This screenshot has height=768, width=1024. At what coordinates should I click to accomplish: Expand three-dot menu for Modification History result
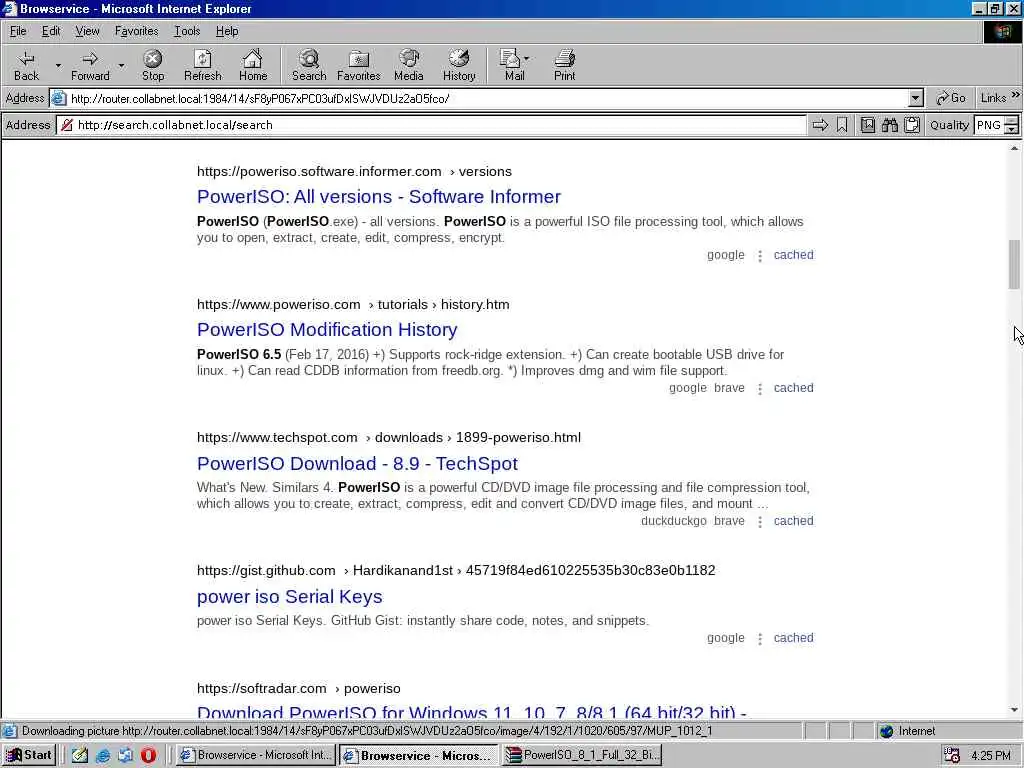760,389
